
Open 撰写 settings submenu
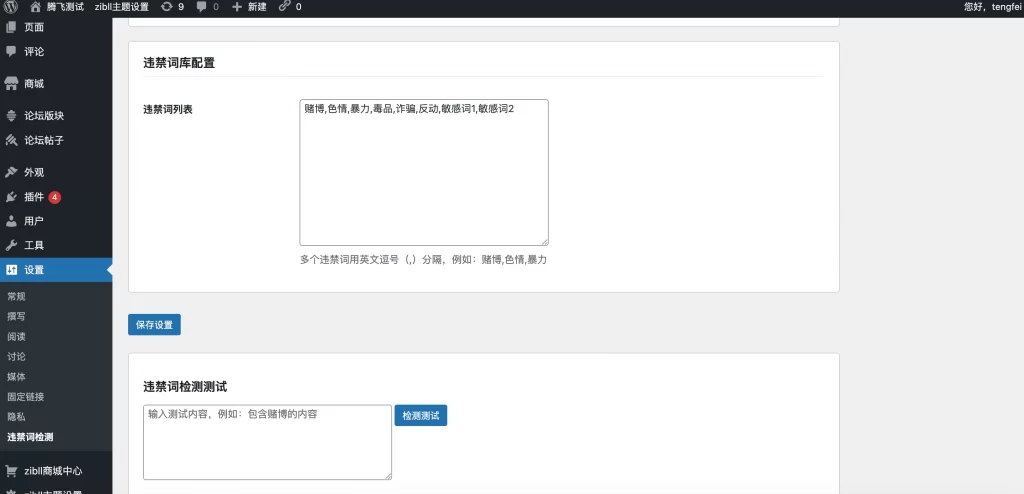point(16,316)
